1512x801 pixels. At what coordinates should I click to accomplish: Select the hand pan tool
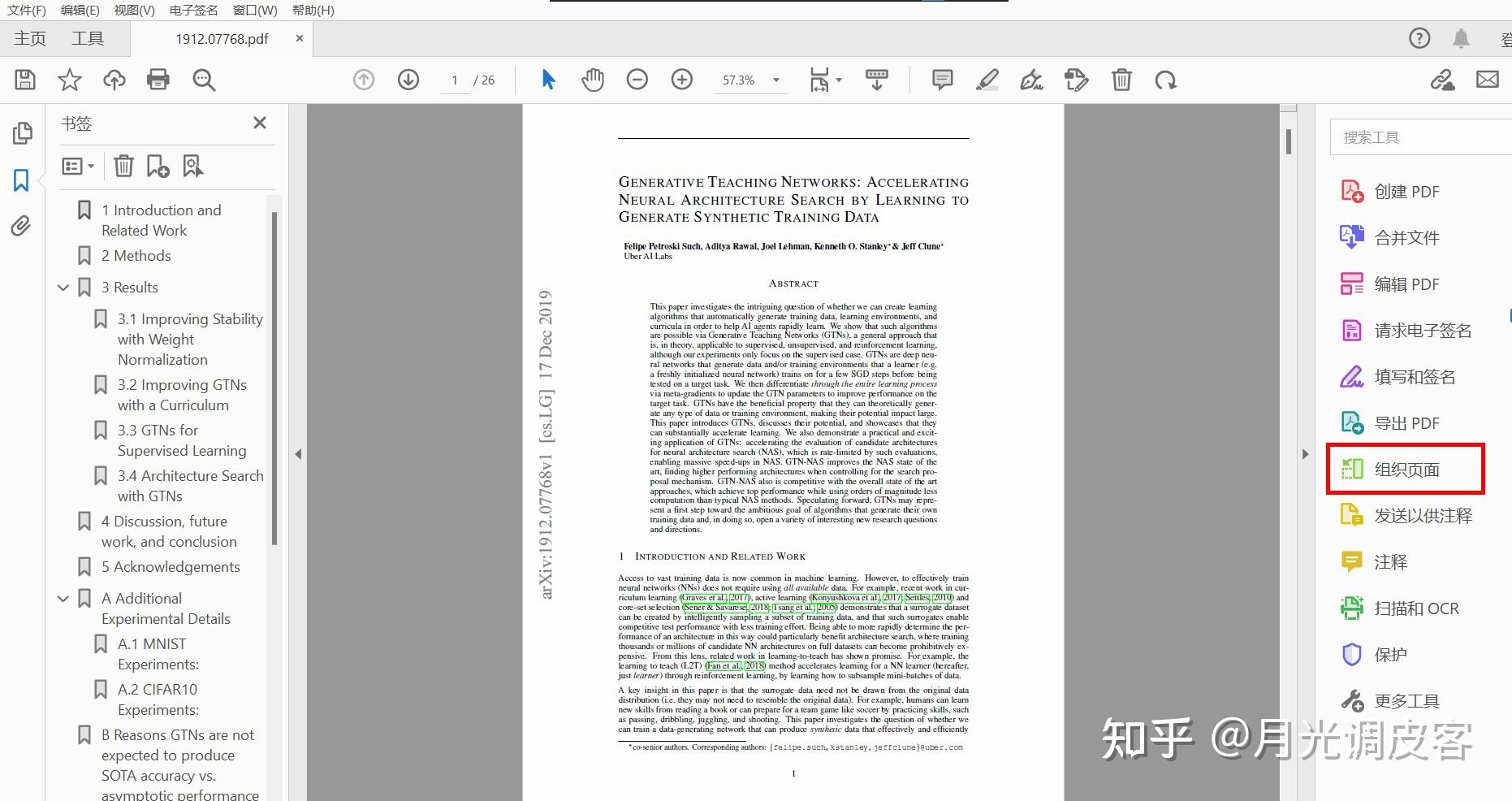(x=592, y=80)
